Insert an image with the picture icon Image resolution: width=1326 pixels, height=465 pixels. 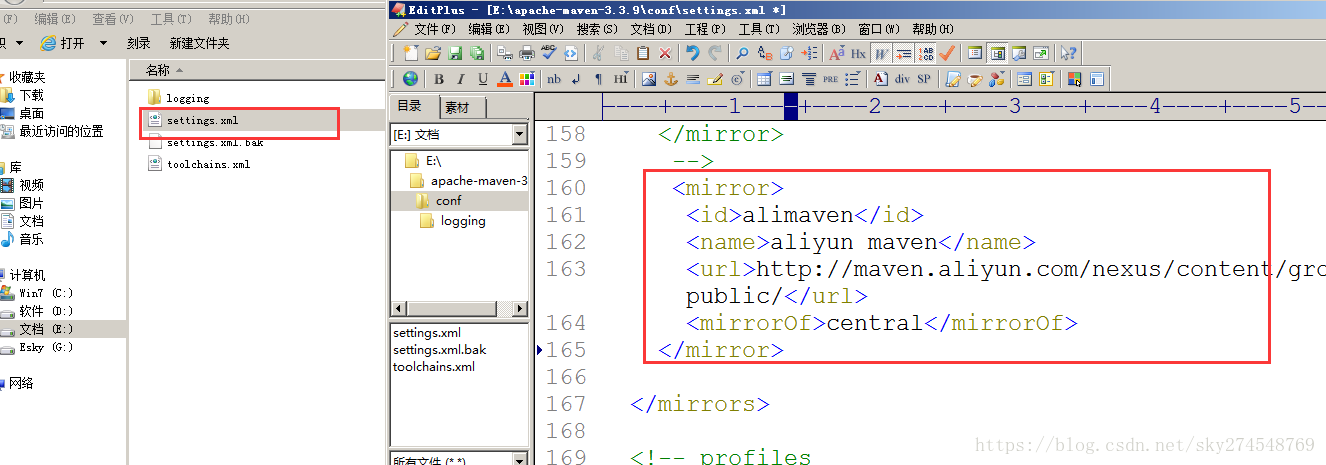(x=649, y=79)
